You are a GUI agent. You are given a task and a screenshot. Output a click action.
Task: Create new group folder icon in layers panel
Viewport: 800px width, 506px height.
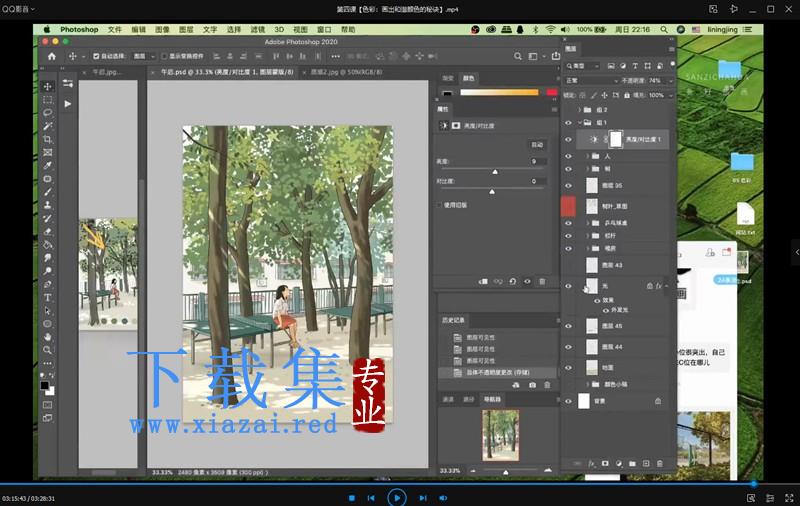click(x=632, y=464)
